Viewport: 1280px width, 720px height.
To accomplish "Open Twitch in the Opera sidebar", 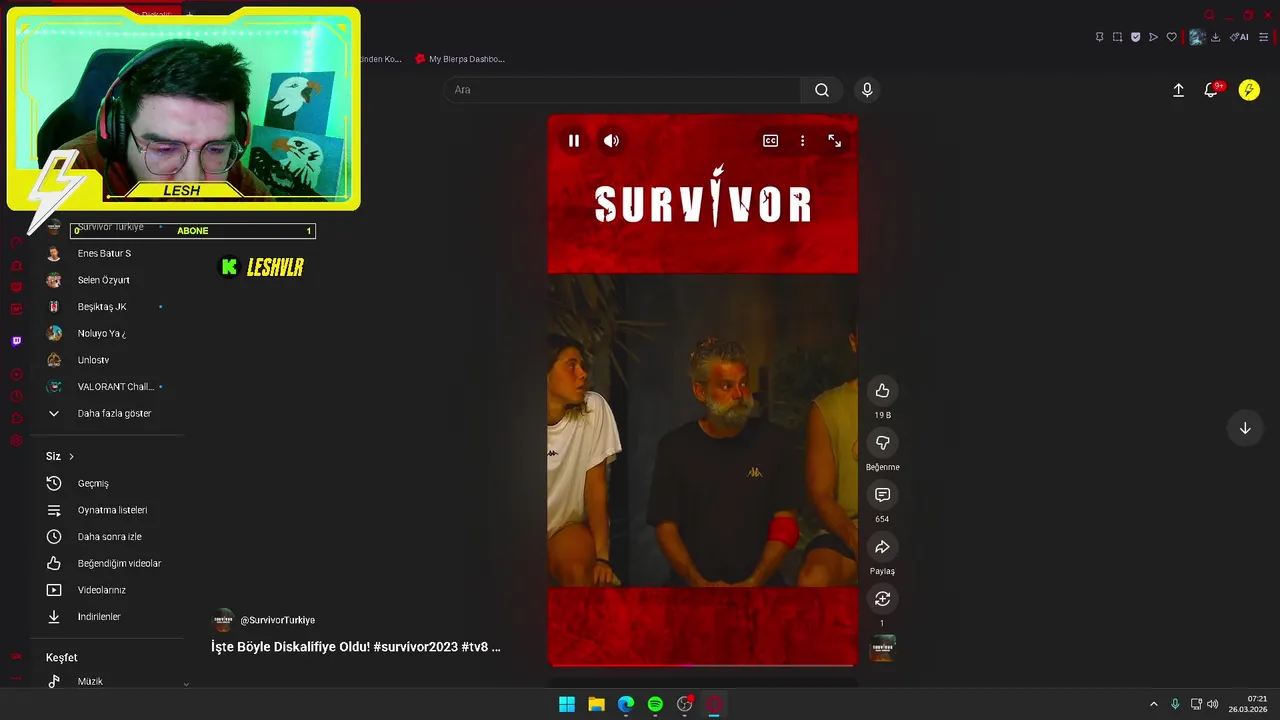I will click(x=16, y=341).
